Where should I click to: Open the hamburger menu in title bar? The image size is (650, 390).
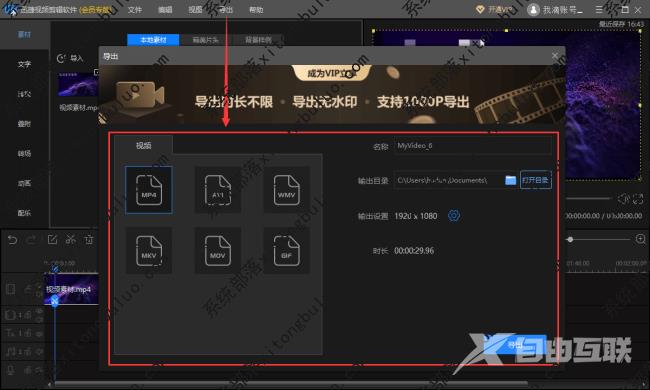(599, 10)
